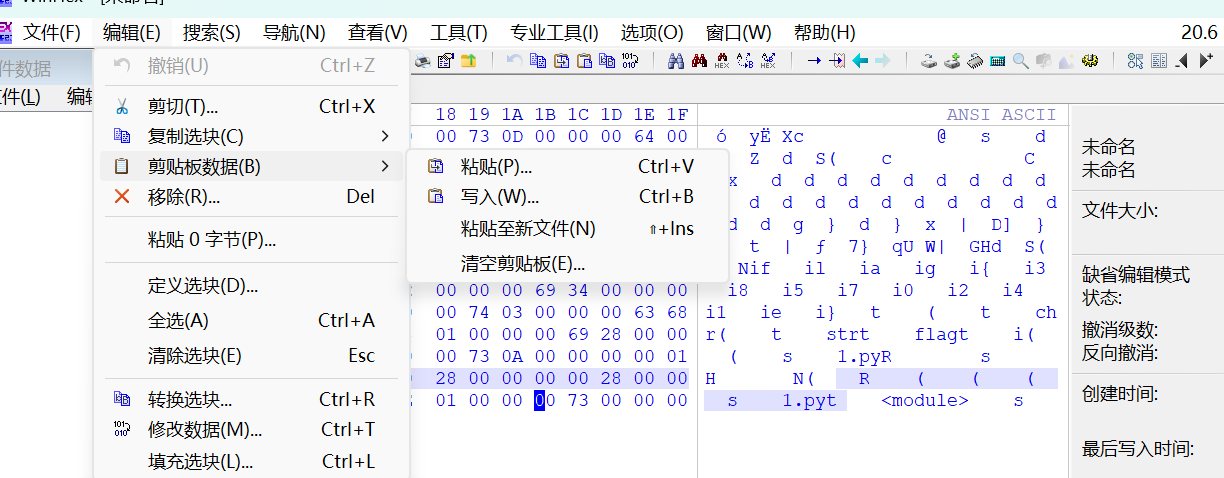This screenshot has width=1224, height=478.
Task: Open file properties toolbar icon
Action: click(445, 61)
